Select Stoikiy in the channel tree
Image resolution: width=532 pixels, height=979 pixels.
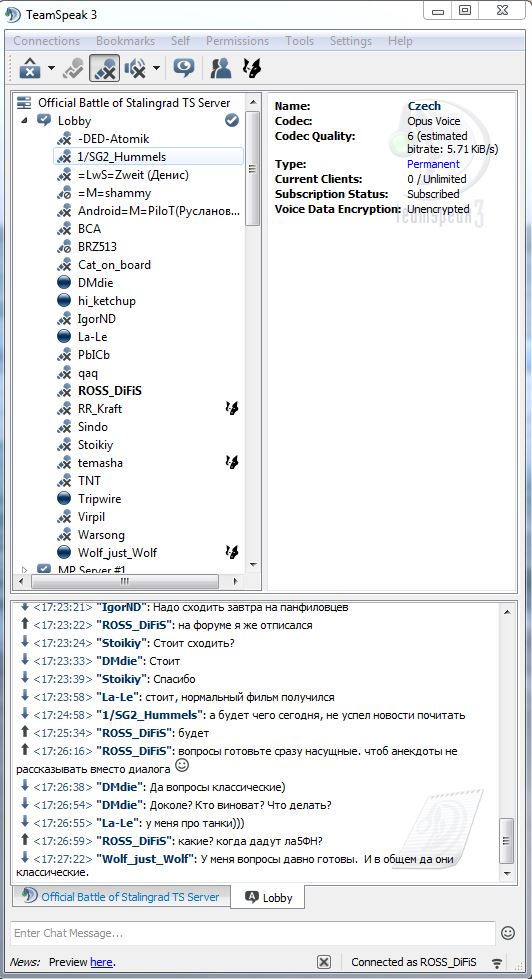(x=95, y=445)
